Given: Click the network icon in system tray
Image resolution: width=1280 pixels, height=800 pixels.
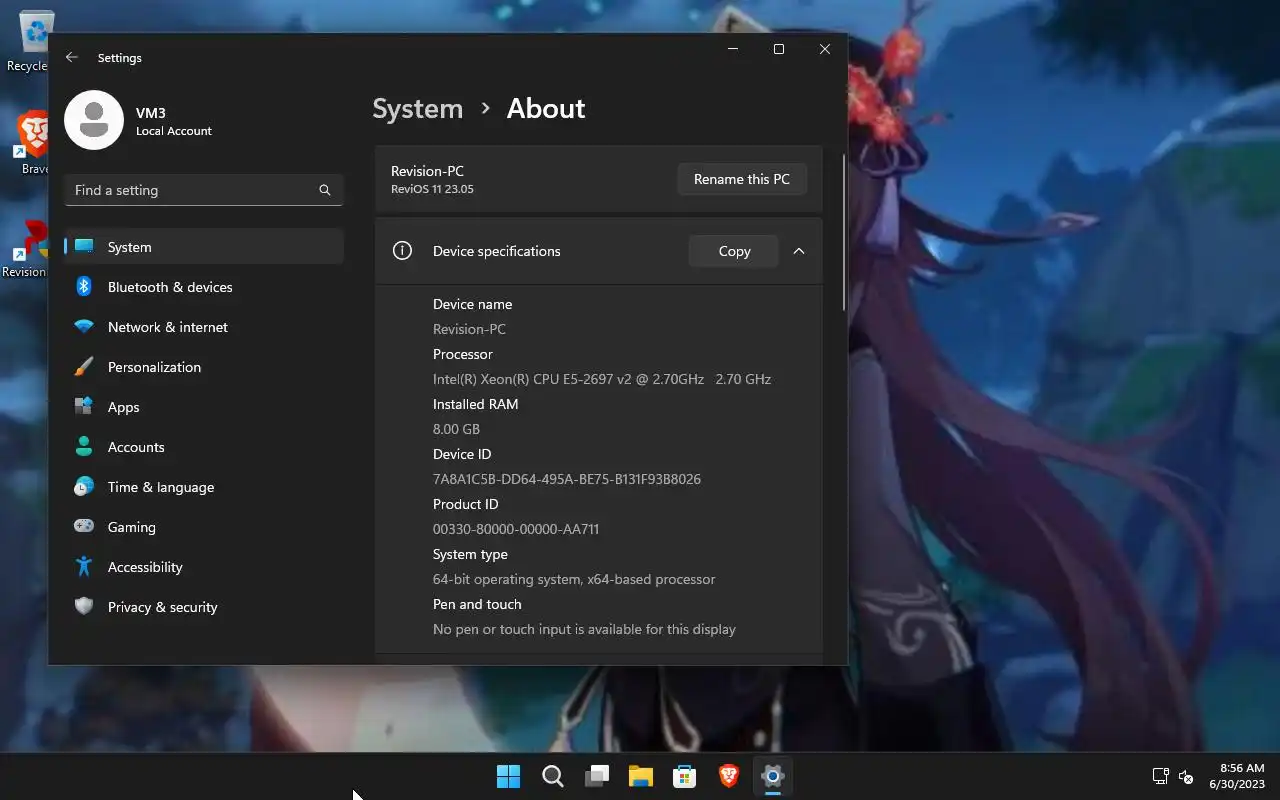Looking at the screenshot, I should 1160,776.
